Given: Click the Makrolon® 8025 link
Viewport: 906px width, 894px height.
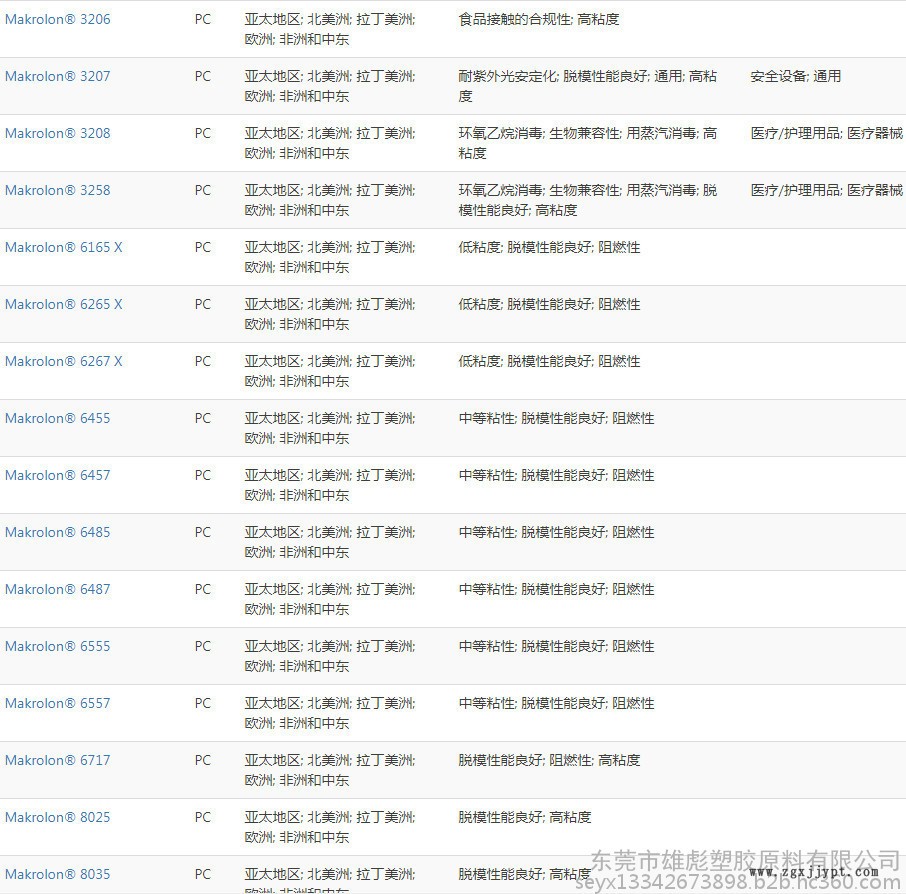Looking at the screenshot, I should tap(57, 817).
